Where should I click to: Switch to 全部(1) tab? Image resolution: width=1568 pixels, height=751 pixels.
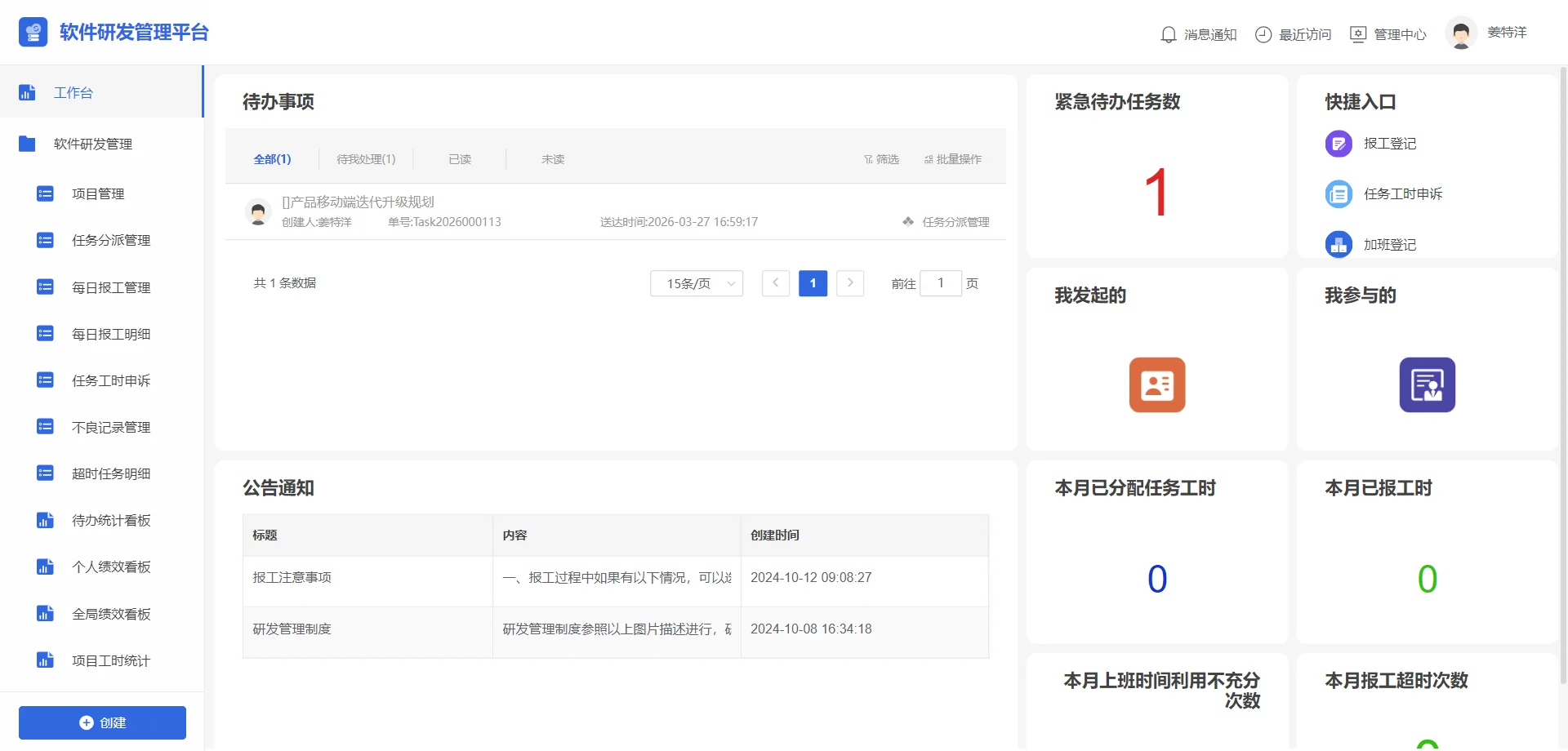[x=272, y=159]
